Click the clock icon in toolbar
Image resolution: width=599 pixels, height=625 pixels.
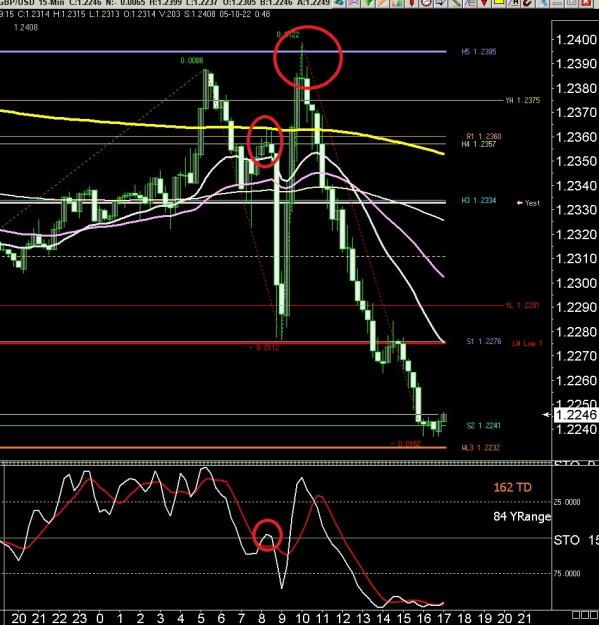click(x=426, y=3)
